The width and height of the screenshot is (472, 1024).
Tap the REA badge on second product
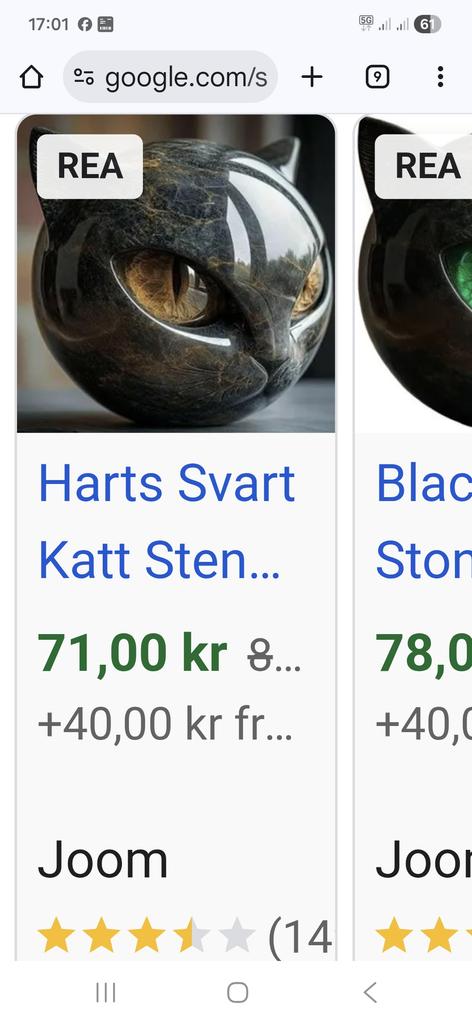[x=424, y=167]
